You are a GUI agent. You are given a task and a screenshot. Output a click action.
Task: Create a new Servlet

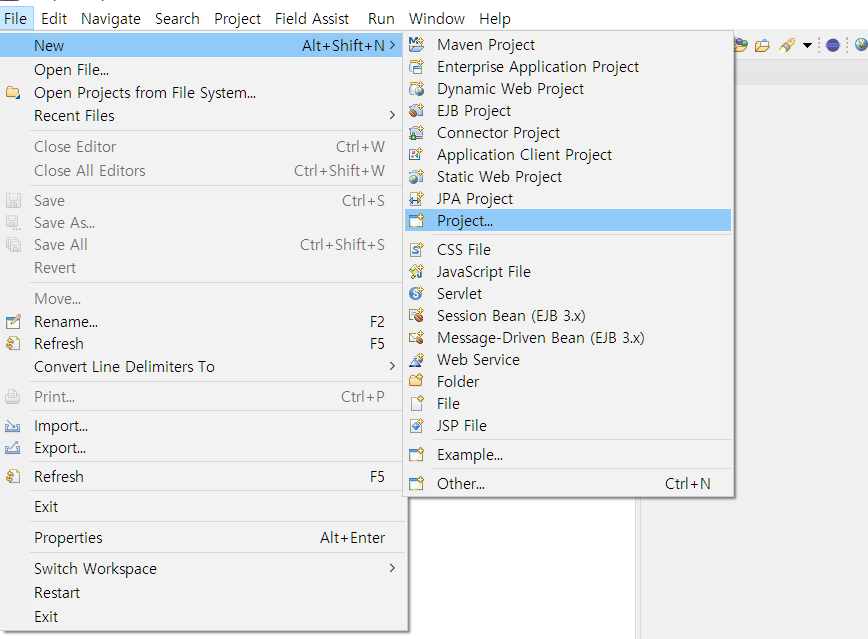(x=568, y=293)
